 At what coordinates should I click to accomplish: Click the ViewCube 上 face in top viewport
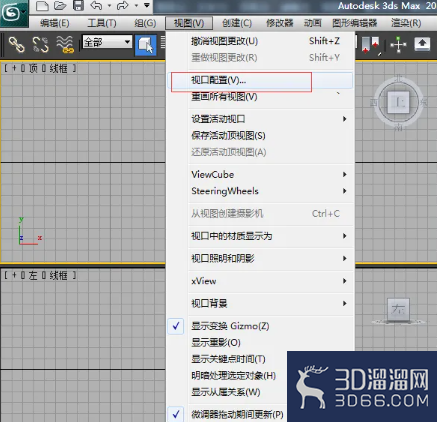pos(398,102)
